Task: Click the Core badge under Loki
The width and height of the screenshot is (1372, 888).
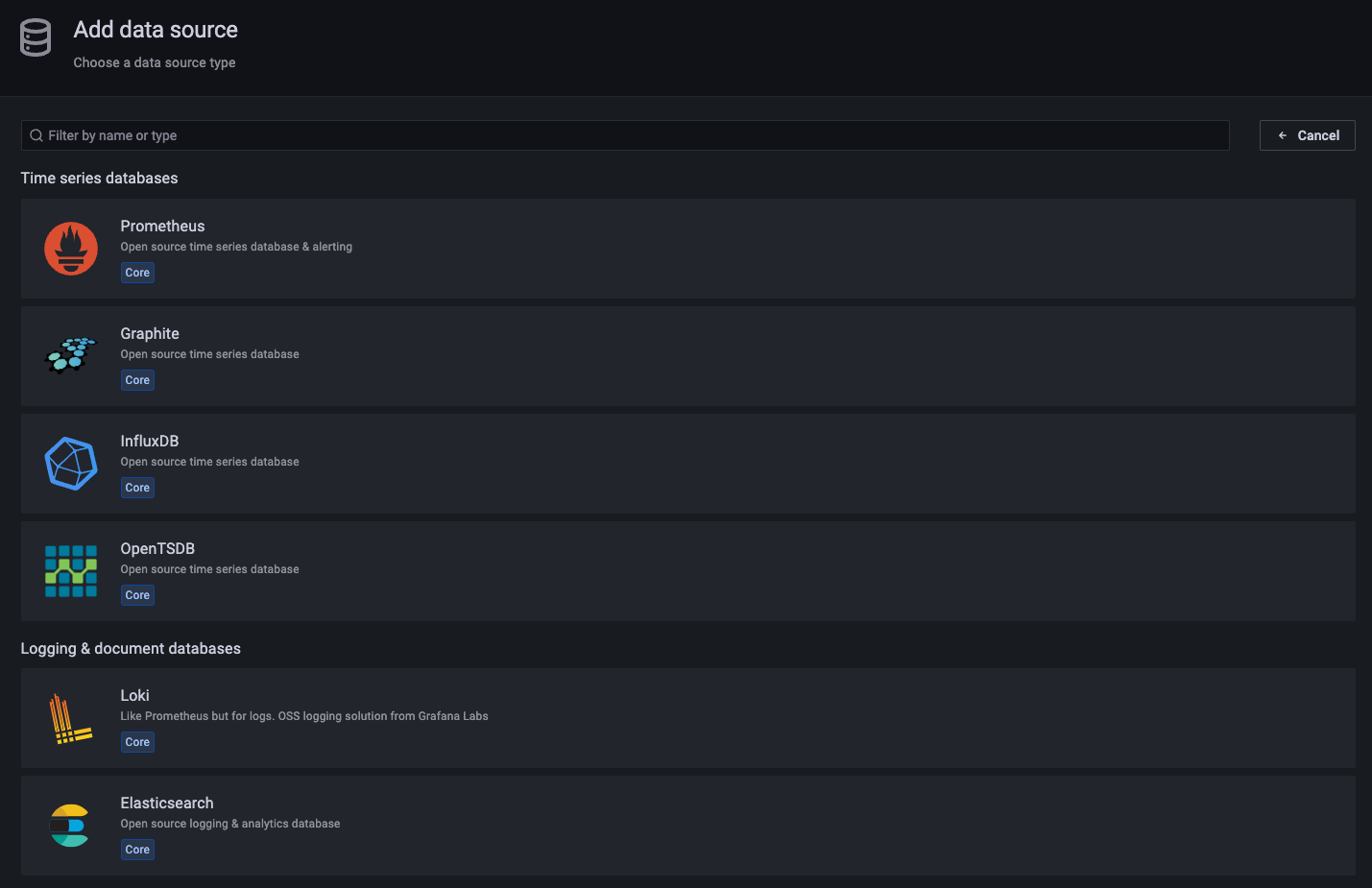Action: click(137, 742)
